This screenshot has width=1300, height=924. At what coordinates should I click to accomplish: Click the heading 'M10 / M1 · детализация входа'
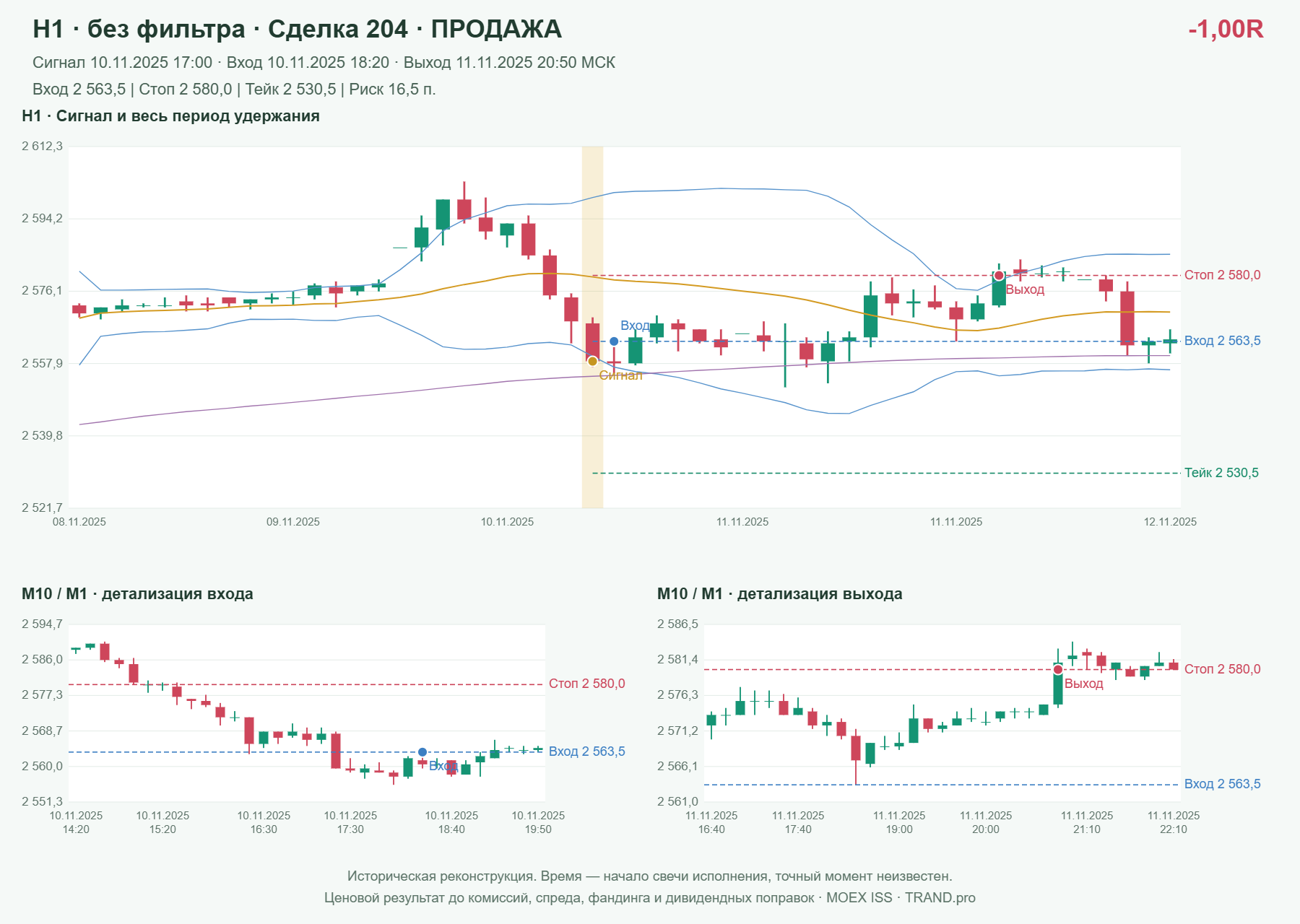[137, 594]
